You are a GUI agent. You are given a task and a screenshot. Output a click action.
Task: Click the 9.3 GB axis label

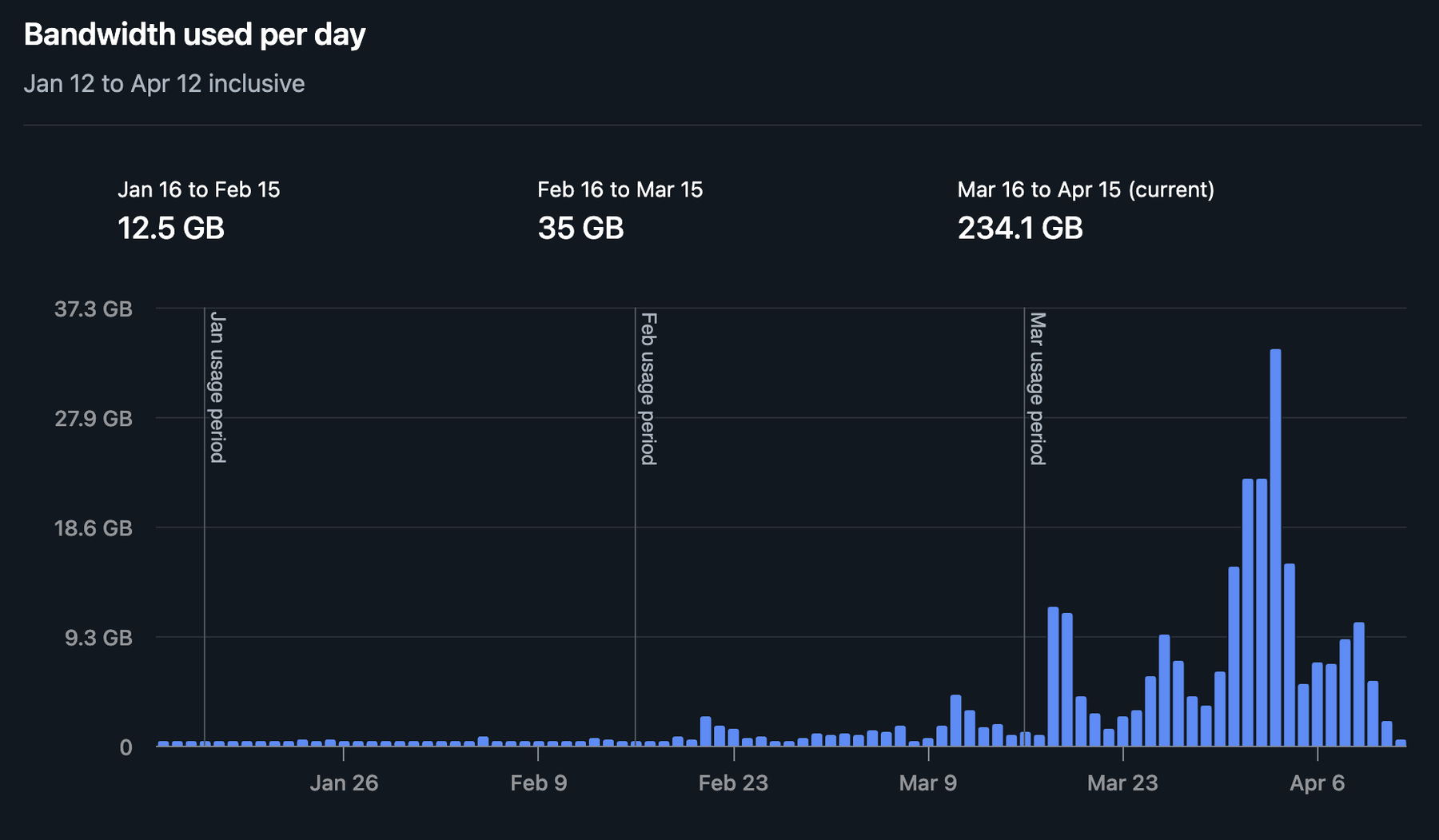pyautogui.click(x=99, y=637)
